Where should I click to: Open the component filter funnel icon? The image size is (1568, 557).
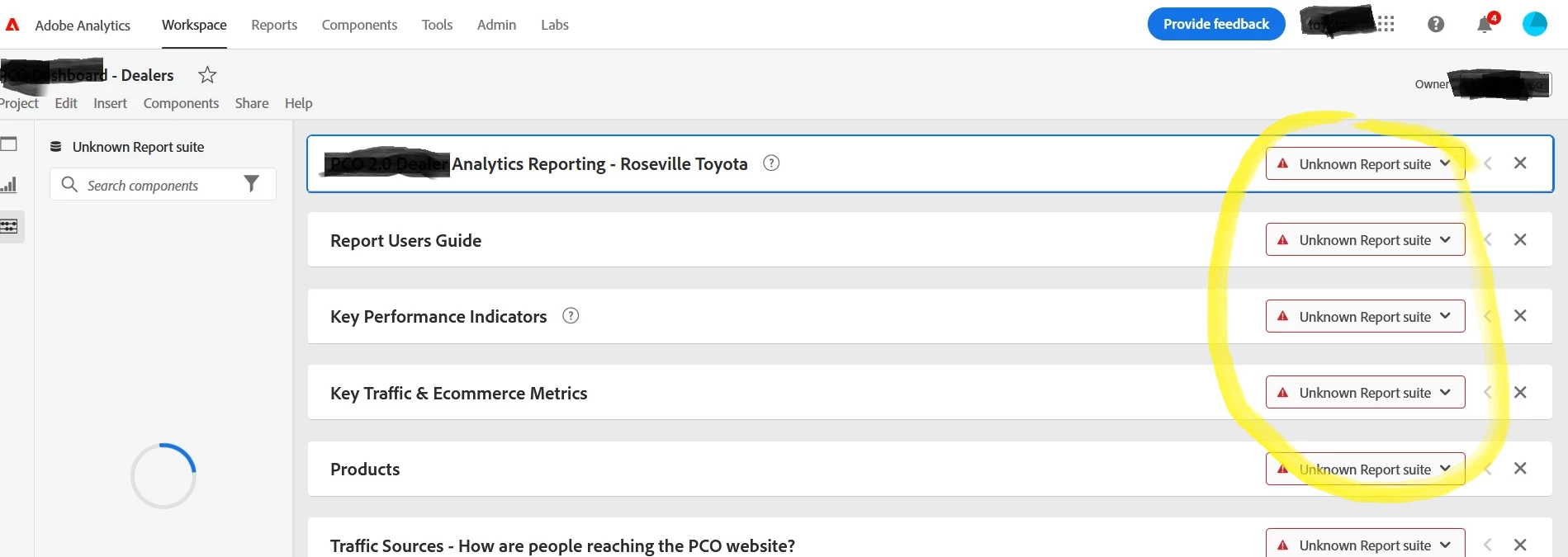point(252,184)
